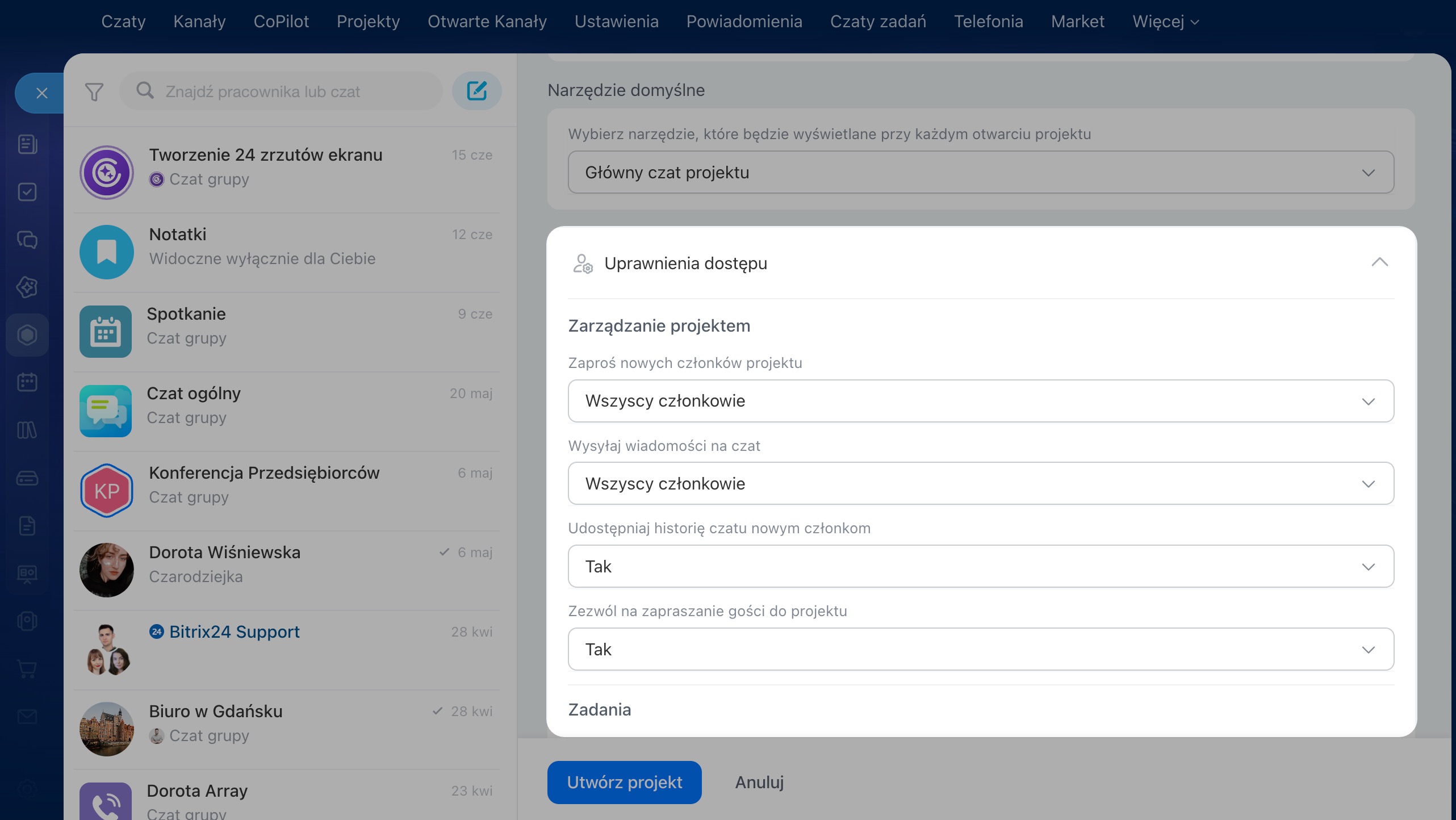Click the Notatki chat title
This screenshot has height=820, width=1456.
[x=178, y=234]
